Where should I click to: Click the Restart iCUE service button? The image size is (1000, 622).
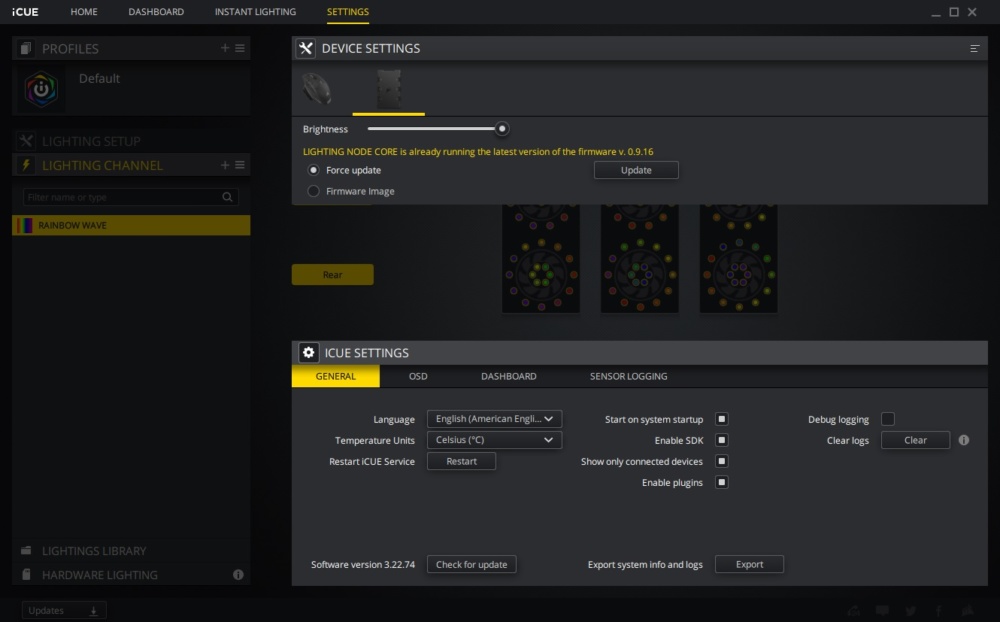click(461, 461)
